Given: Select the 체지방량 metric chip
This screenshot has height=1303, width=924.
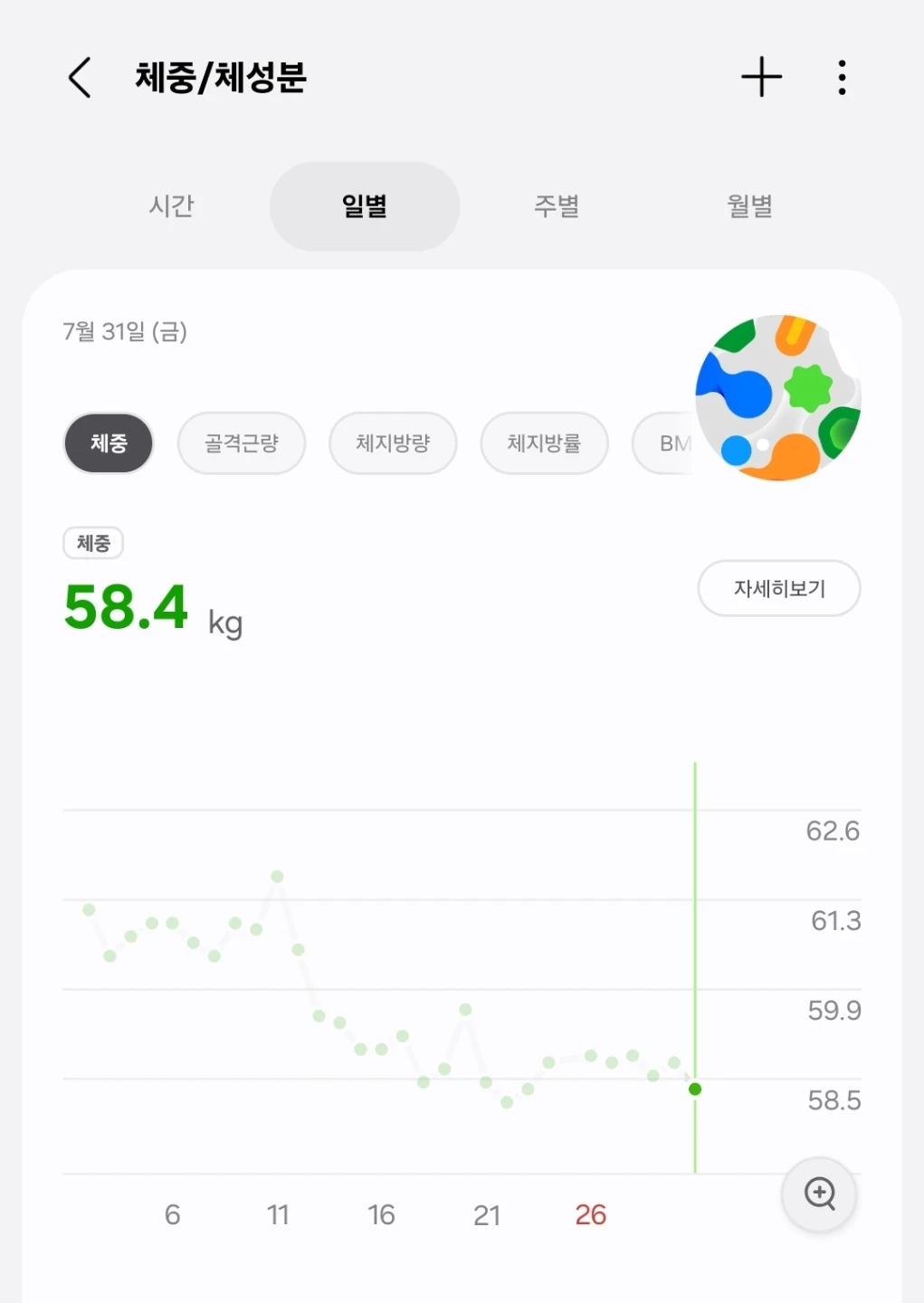Looking at the screenshot, I should click(x=393, y=443).
